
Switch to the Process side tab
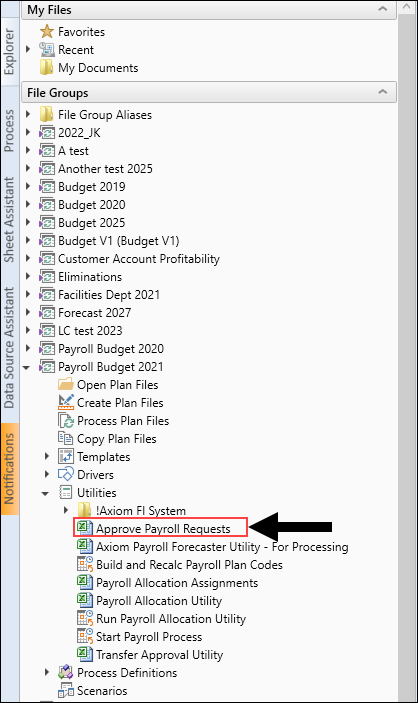point(9,130)
